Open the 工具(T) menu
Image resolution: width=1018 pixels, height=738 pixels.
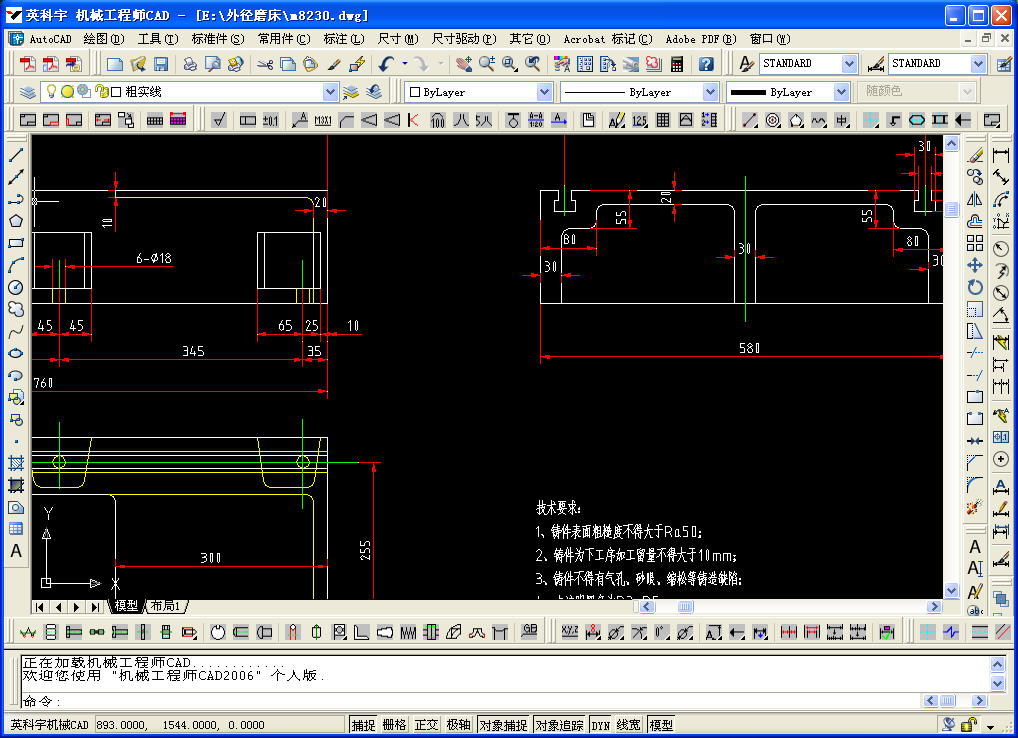coord(158,39)
